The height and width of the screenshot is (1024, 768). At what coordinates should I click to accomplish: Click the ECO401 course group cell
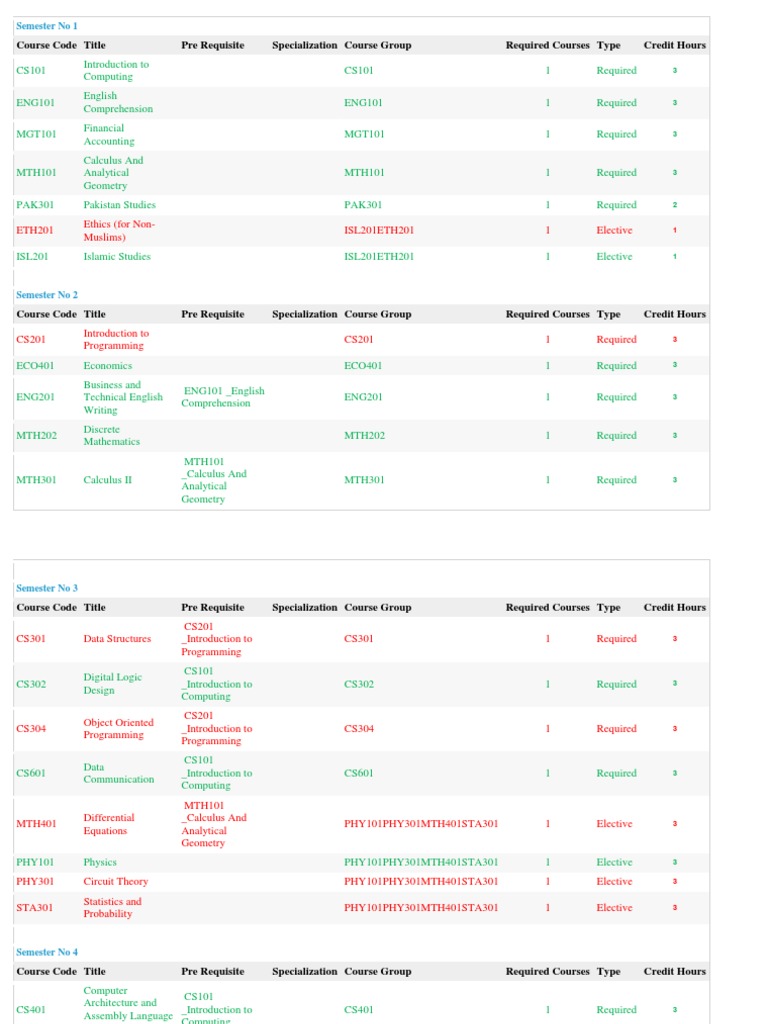[363, 366]
